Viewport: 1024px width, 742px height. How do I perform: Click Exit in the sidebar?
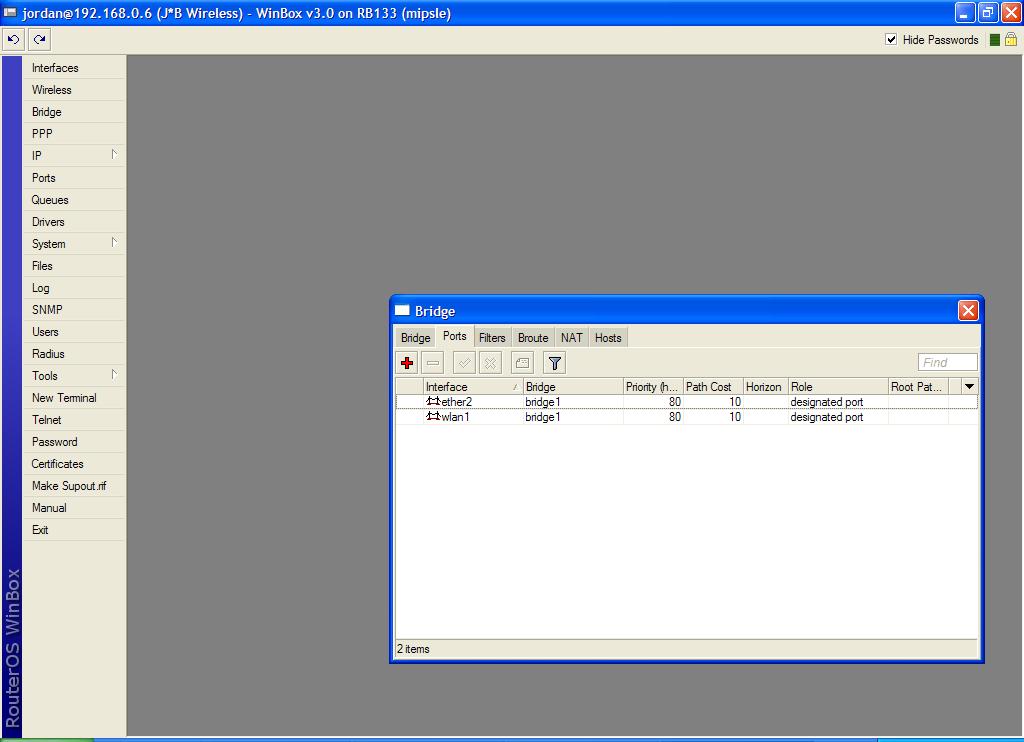pyautogui.click(x=73, y=530)
